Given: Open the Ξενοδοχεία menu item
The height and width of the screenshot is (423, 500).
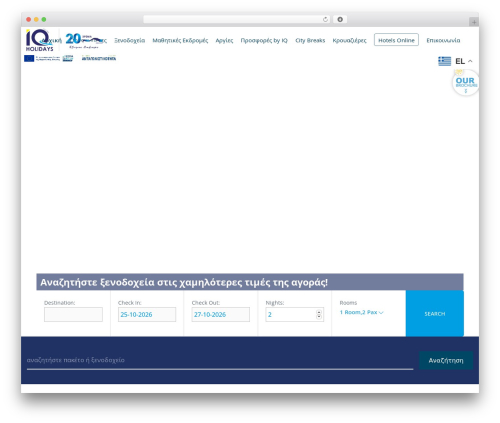Looking at the screenshot, I should coord(130,40).
